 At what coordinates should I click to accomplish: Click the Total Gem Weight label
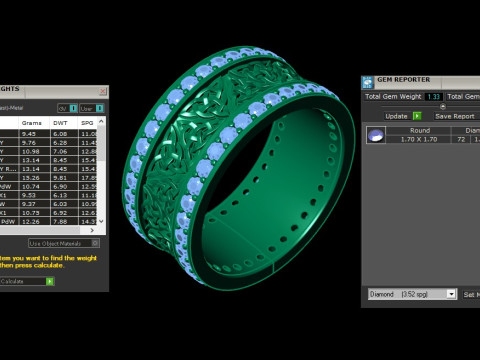pyautogui.click(x=393, y=97)
